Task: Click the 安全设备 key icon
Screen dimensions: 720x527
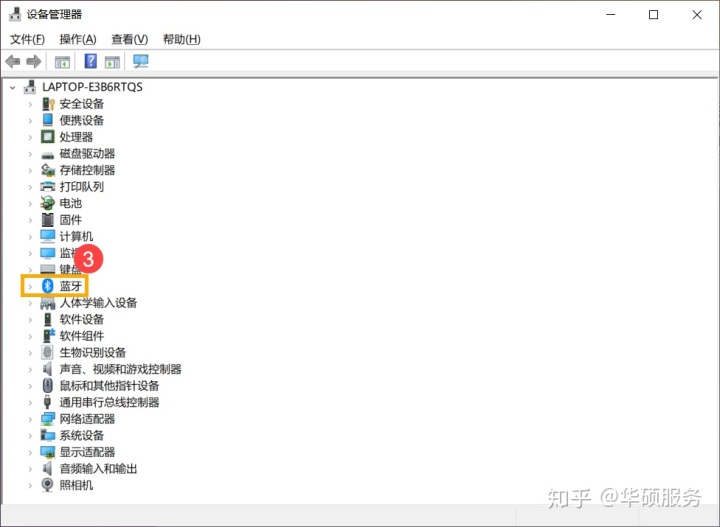Action: point(48,104)
